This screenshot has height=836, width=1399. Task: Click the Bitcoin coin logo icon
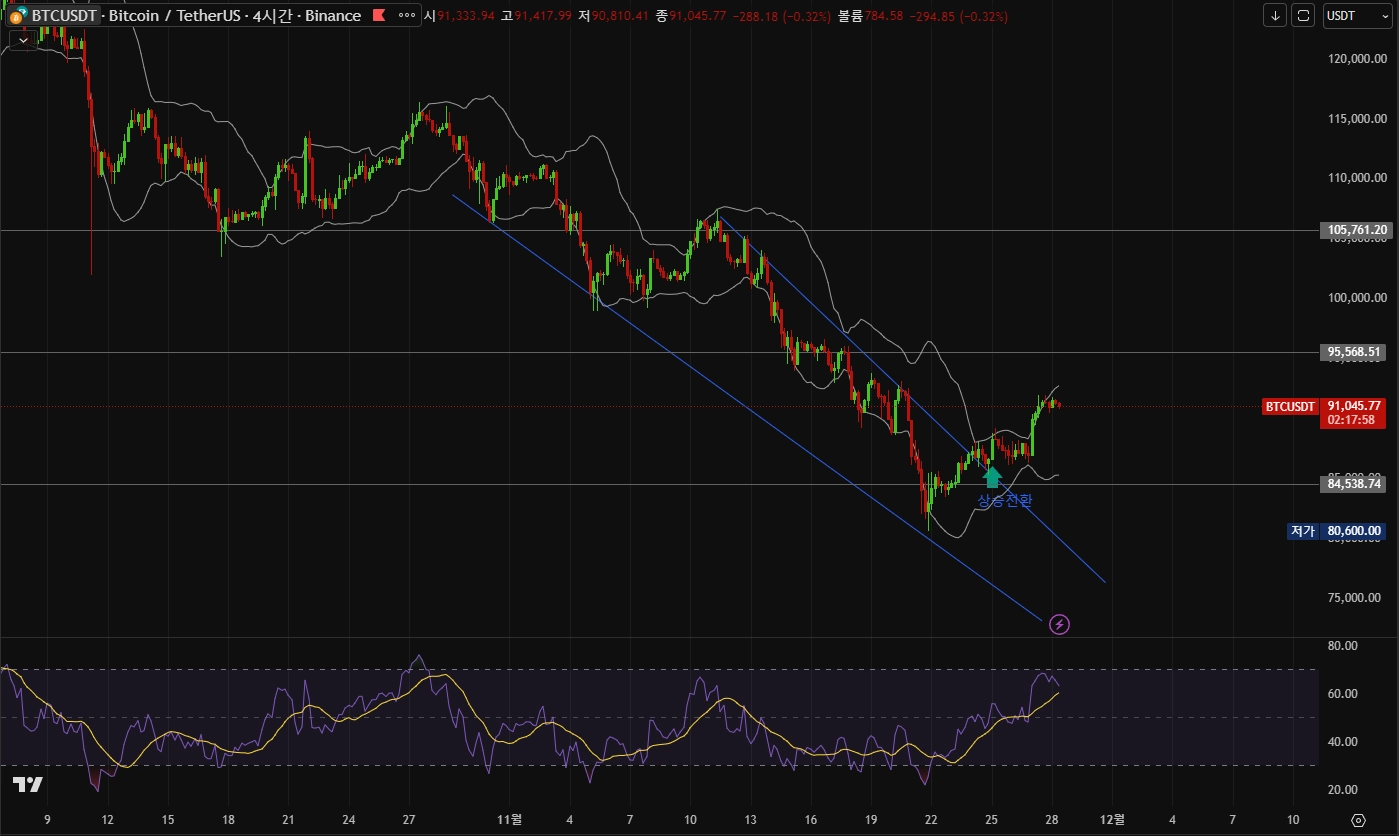click(18, 16)
